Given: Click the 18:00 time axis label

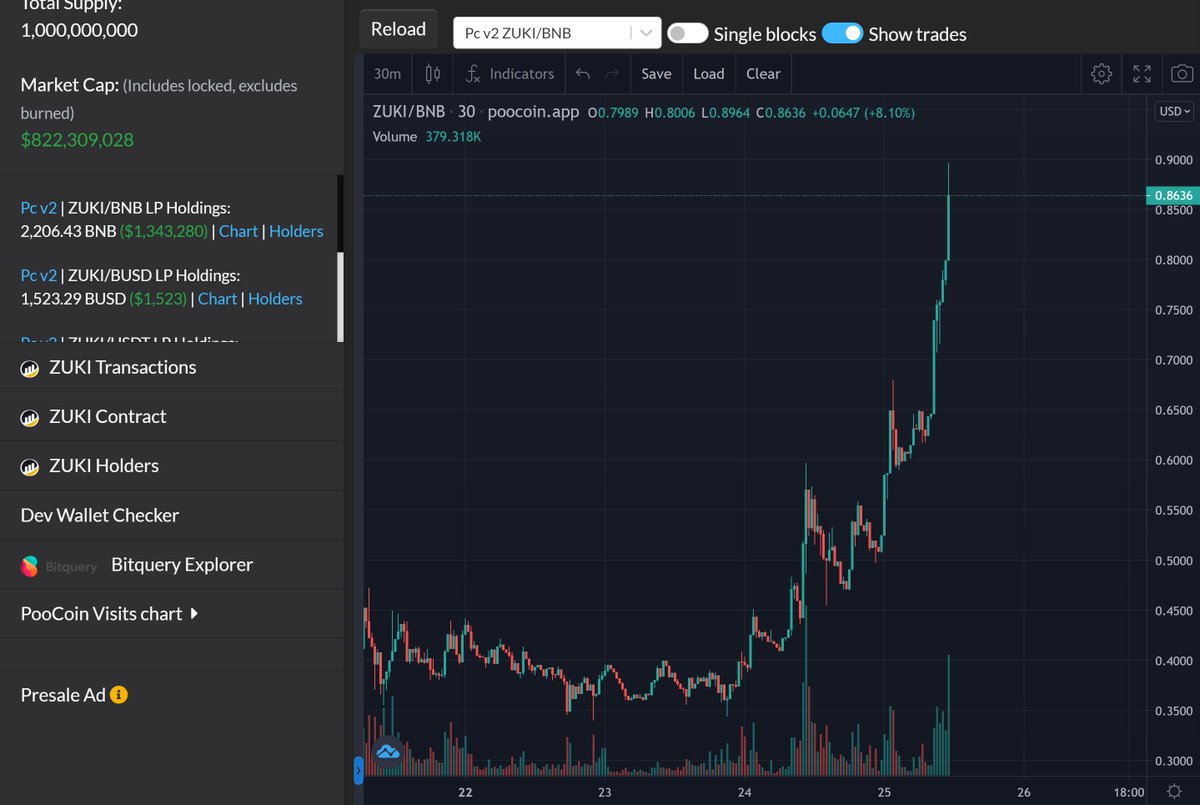Looking at the screenshot, I should click(x=1127, y=791).
